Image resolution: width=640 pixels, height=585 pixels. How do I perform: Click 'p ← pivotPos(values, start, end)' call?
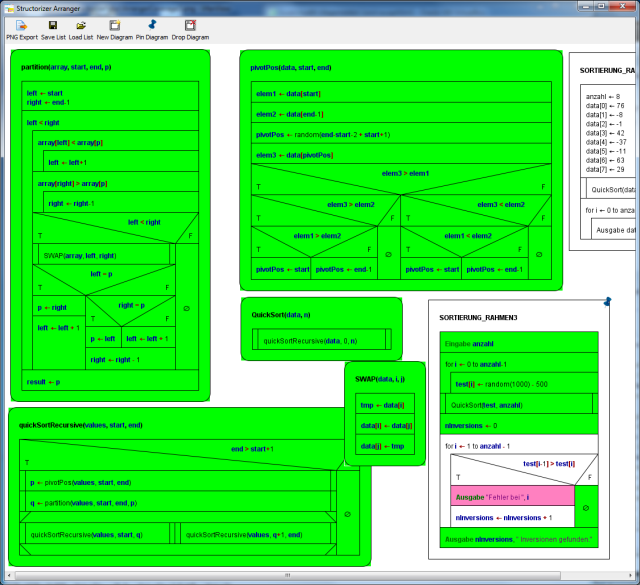click(178, 481)
